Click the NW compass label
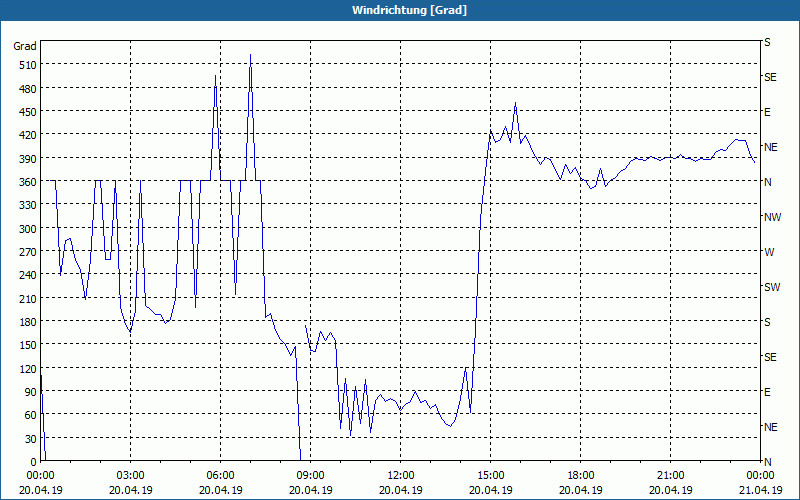Image resolution: width=800 pixels, height=500 pixels. click(x=772, y=217)
